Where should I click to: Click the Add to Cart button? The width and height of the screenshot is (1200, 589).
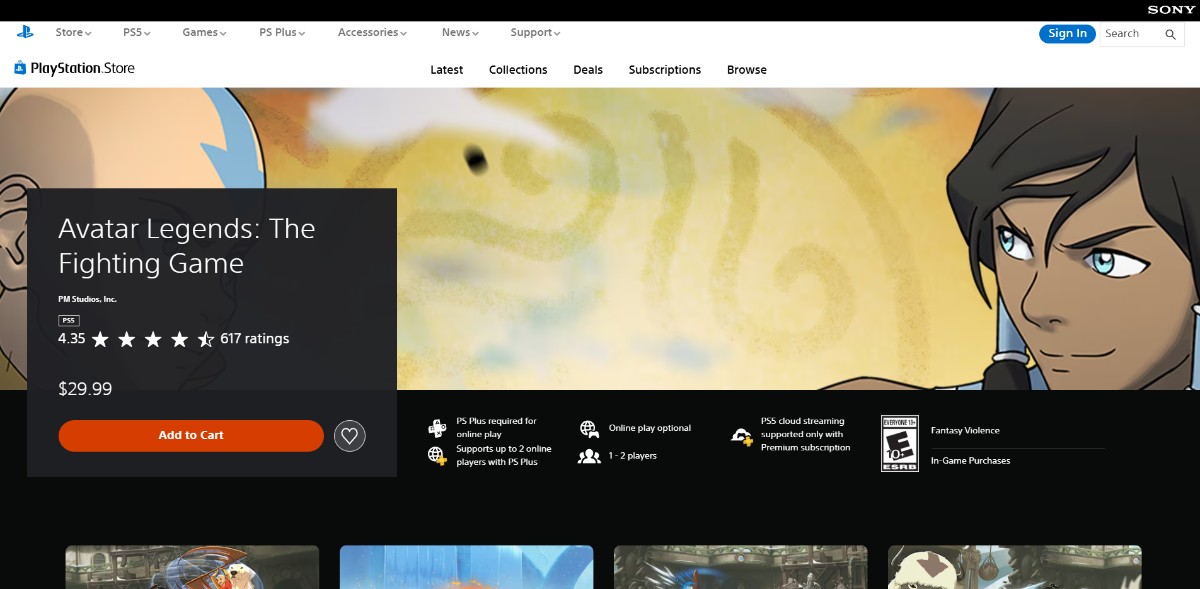coord(191,435)
